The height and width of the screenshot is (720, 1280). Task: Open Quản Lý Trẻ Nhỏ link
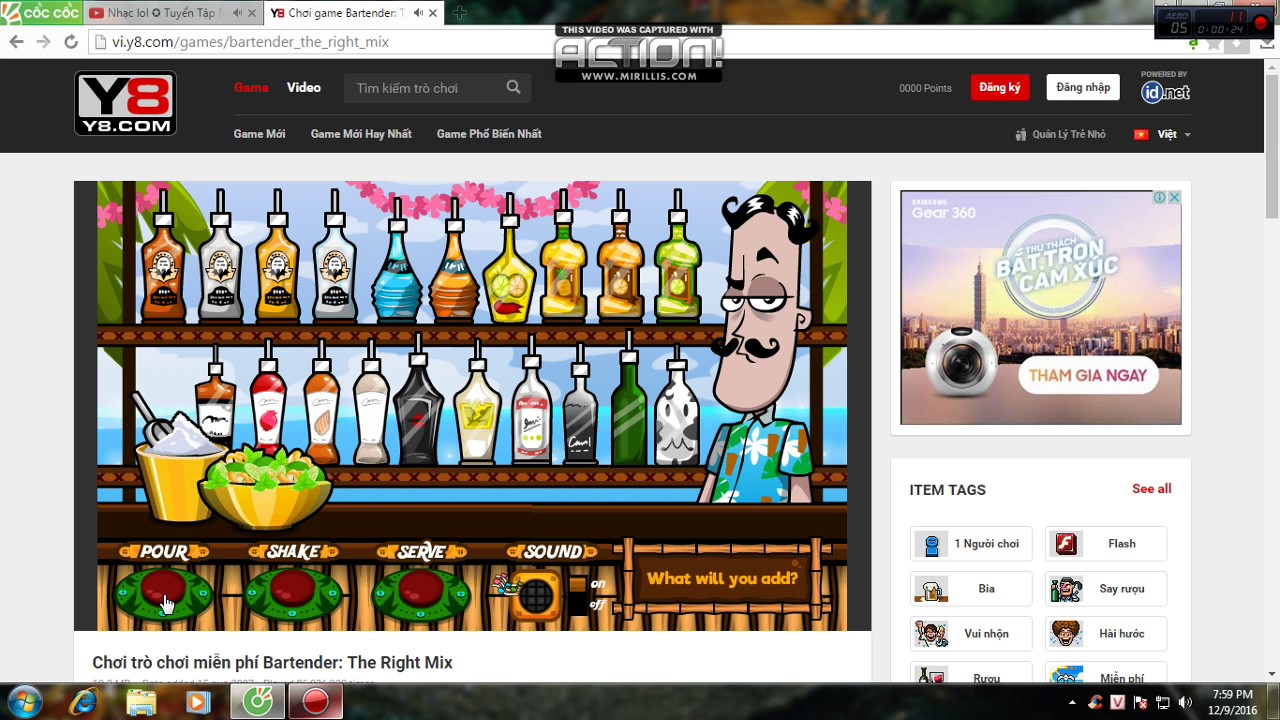pyautogui.click(x=1061, y=134)
